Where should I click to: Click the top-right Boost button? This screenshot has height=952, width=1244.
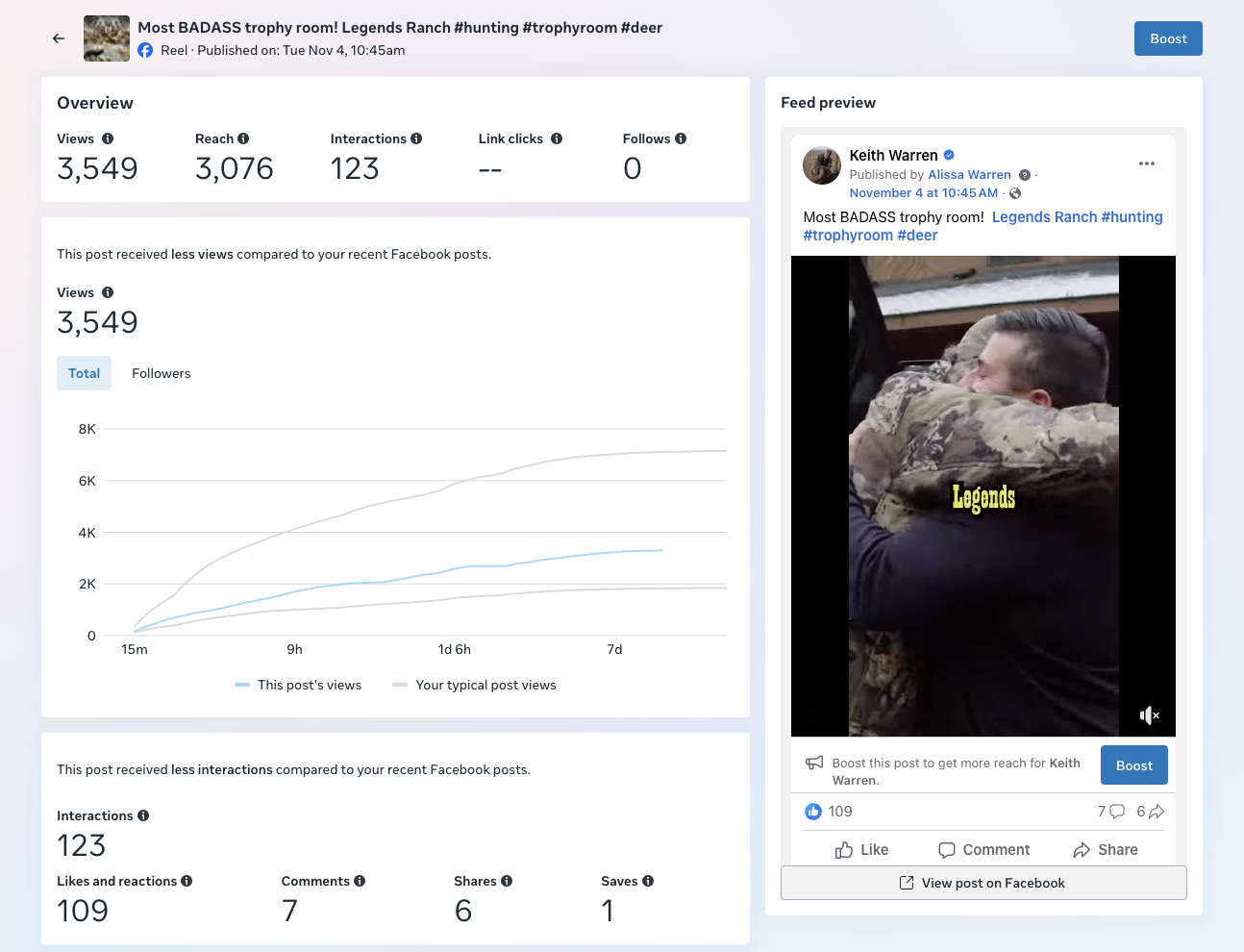click(x=1168, y=38)
